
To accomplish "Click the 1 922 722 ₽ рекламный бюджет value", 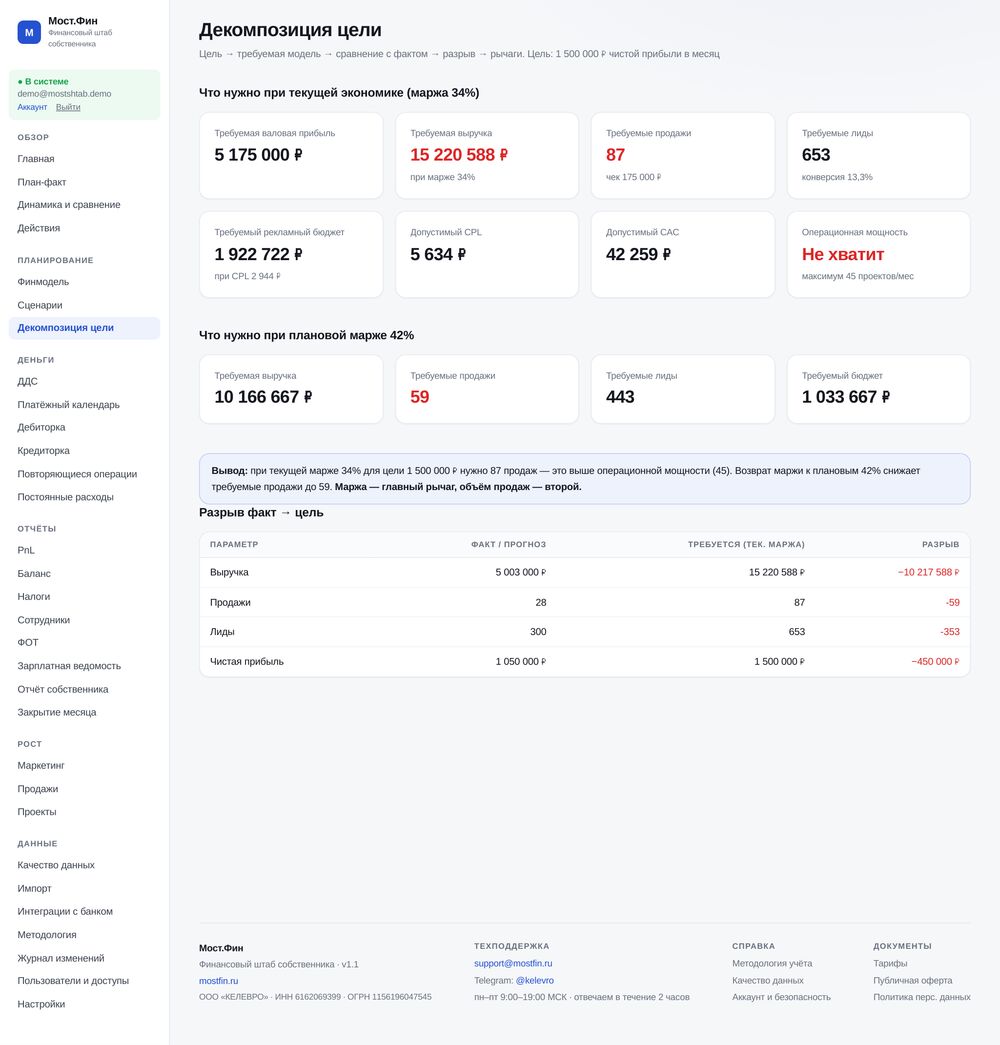I will (x=259, y=255).
